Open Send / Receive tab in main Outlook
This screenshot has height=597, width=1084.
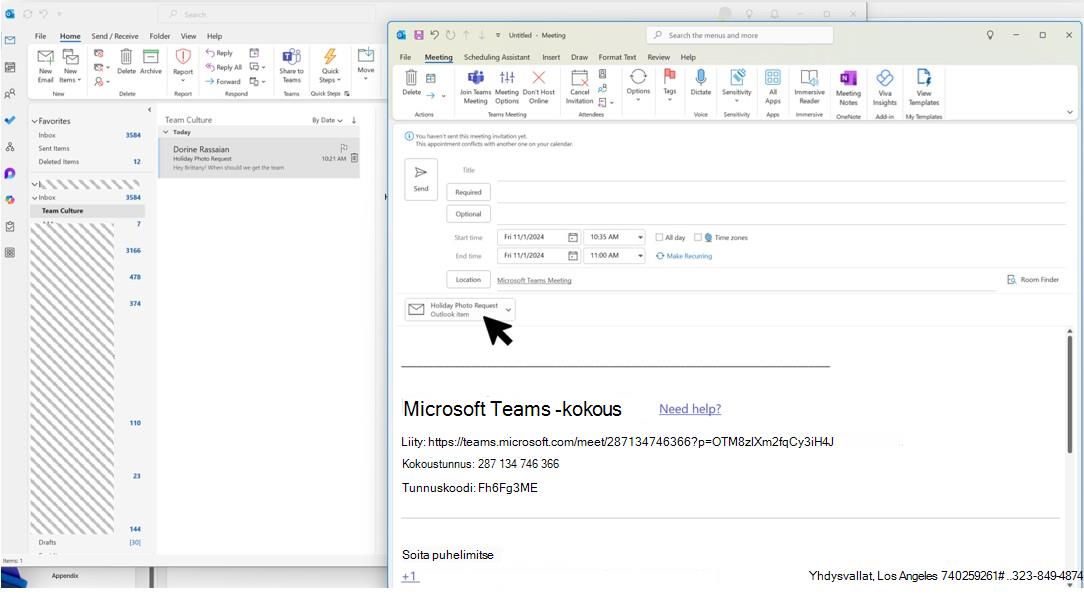[x=115, y=36]
